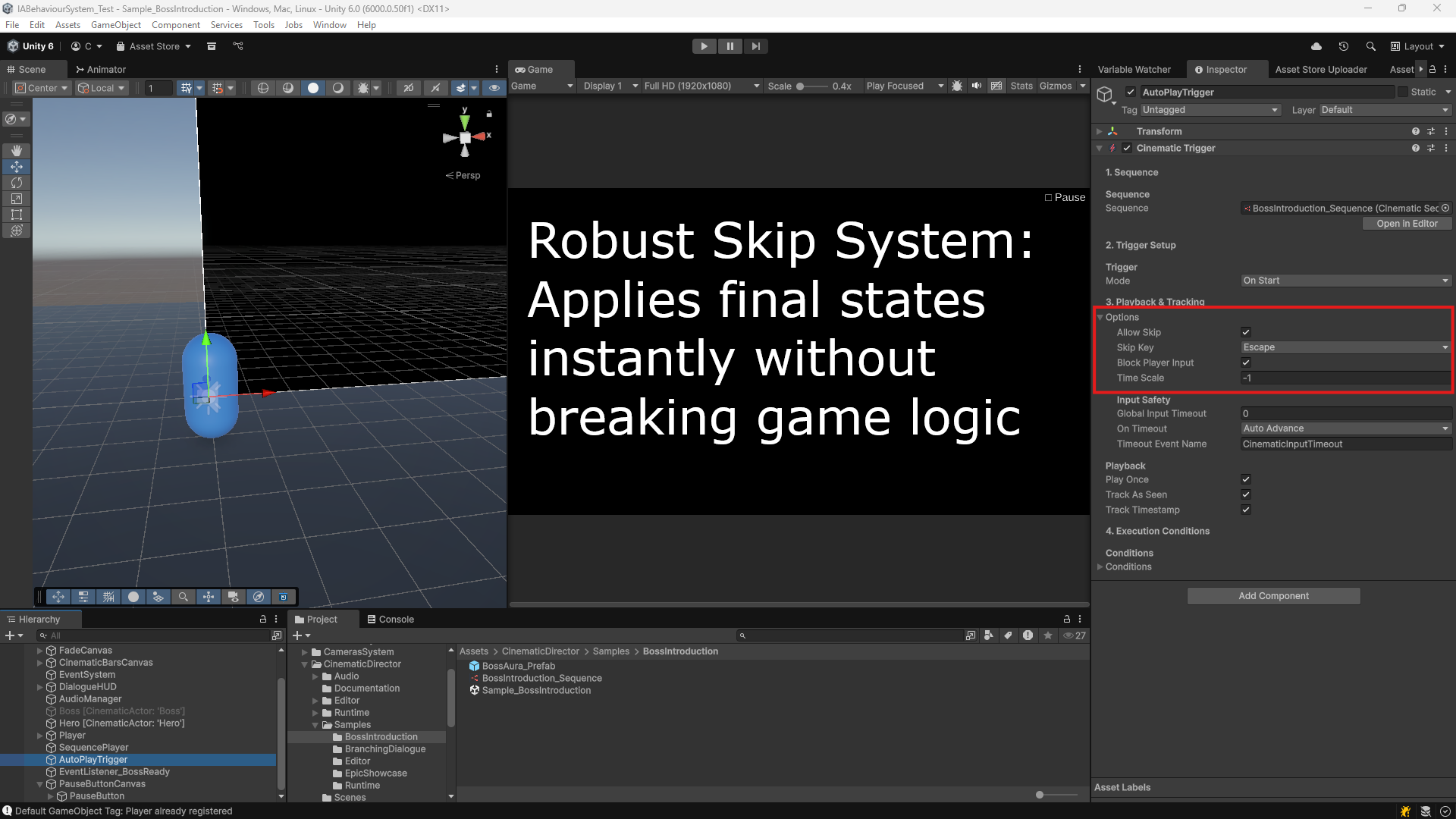Uncheck Block Player Input
Screen dimensions: 1456x819
[1246, 362]
